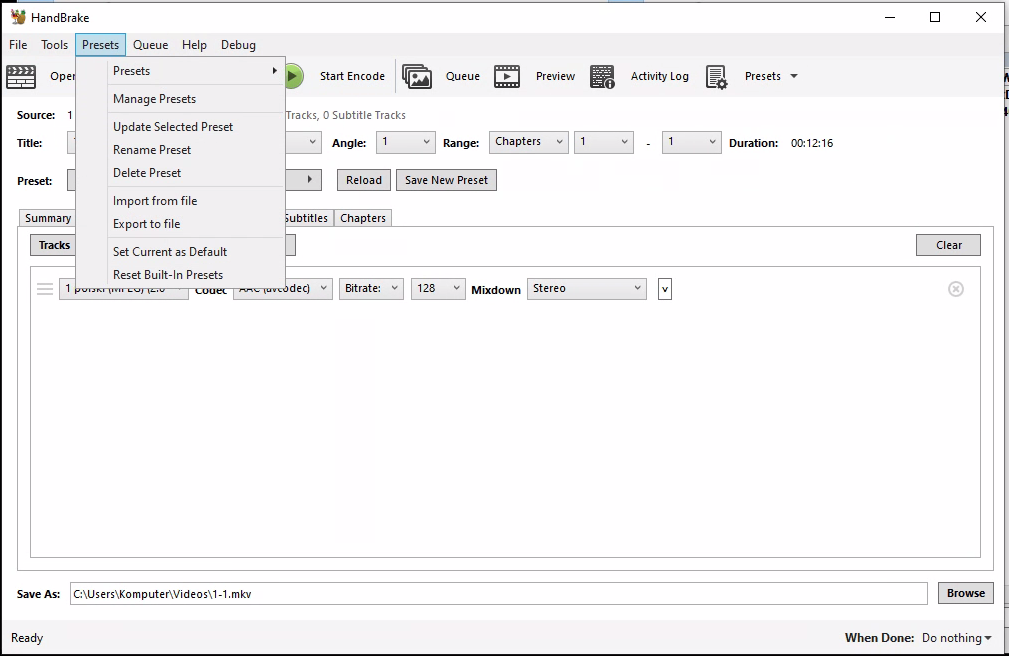Image resolution: width=1009 pixels, height=656 pixels.
Task: Open the Bitrate 128 dropdown
Action: click(x=437, y=287)
